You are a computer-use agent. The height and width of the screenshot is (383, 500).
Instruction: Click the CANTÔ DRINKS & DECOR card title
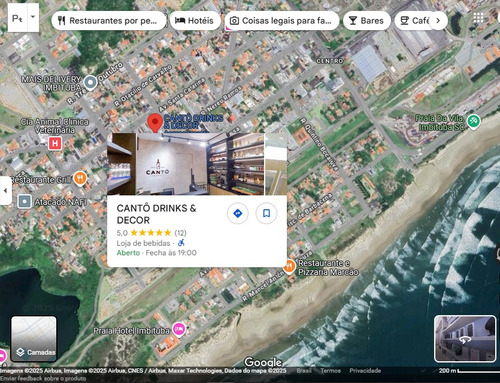pos(156,214)
